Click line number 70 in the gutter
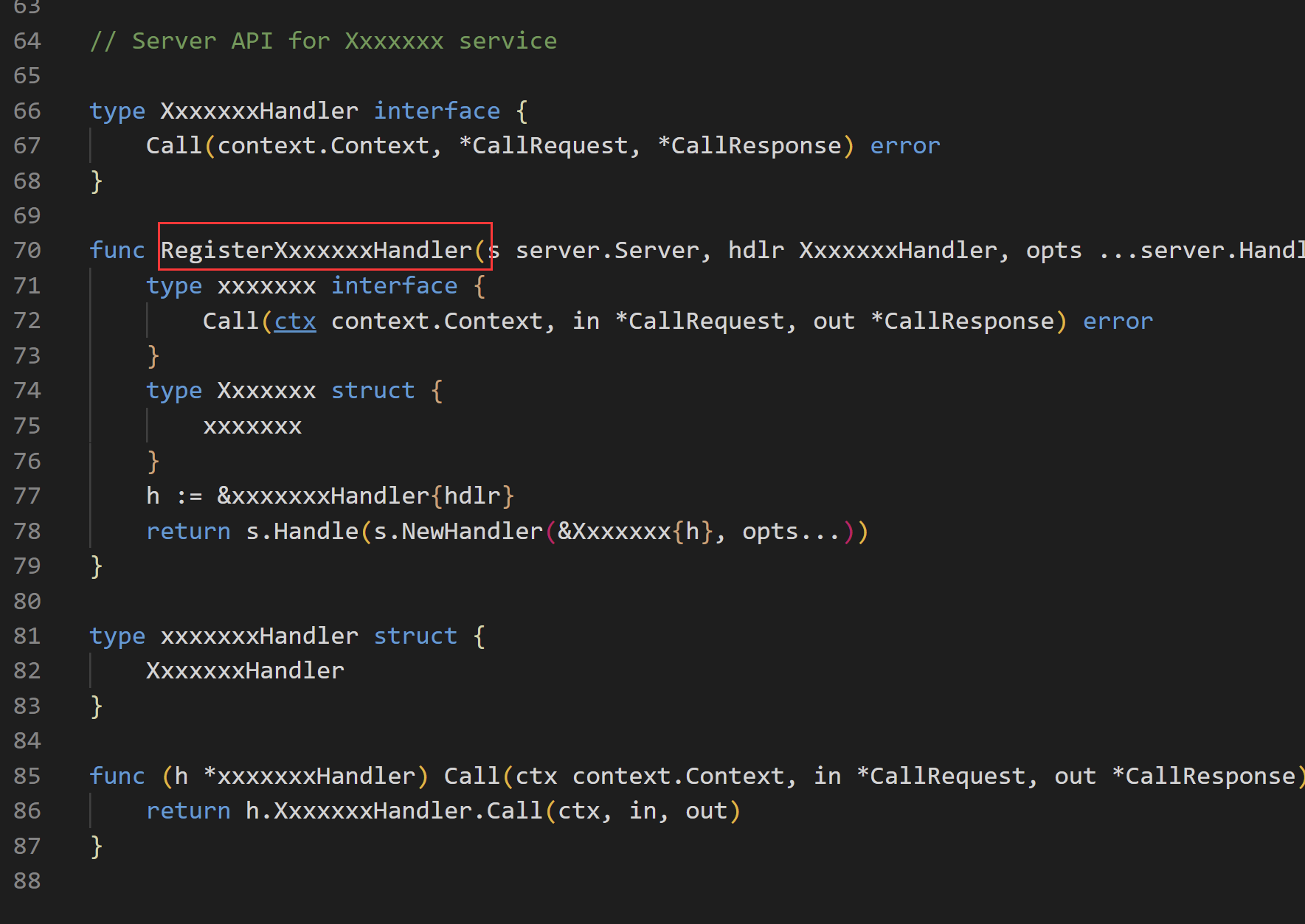The width and height of the screenshot is (1305, 924). pos(27,250)
